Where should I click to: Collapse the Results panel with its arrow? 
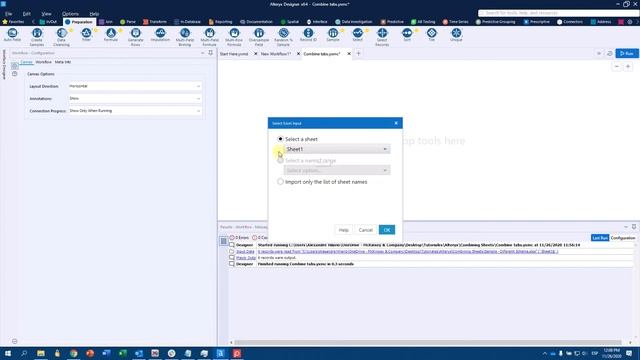coord(626,227)
